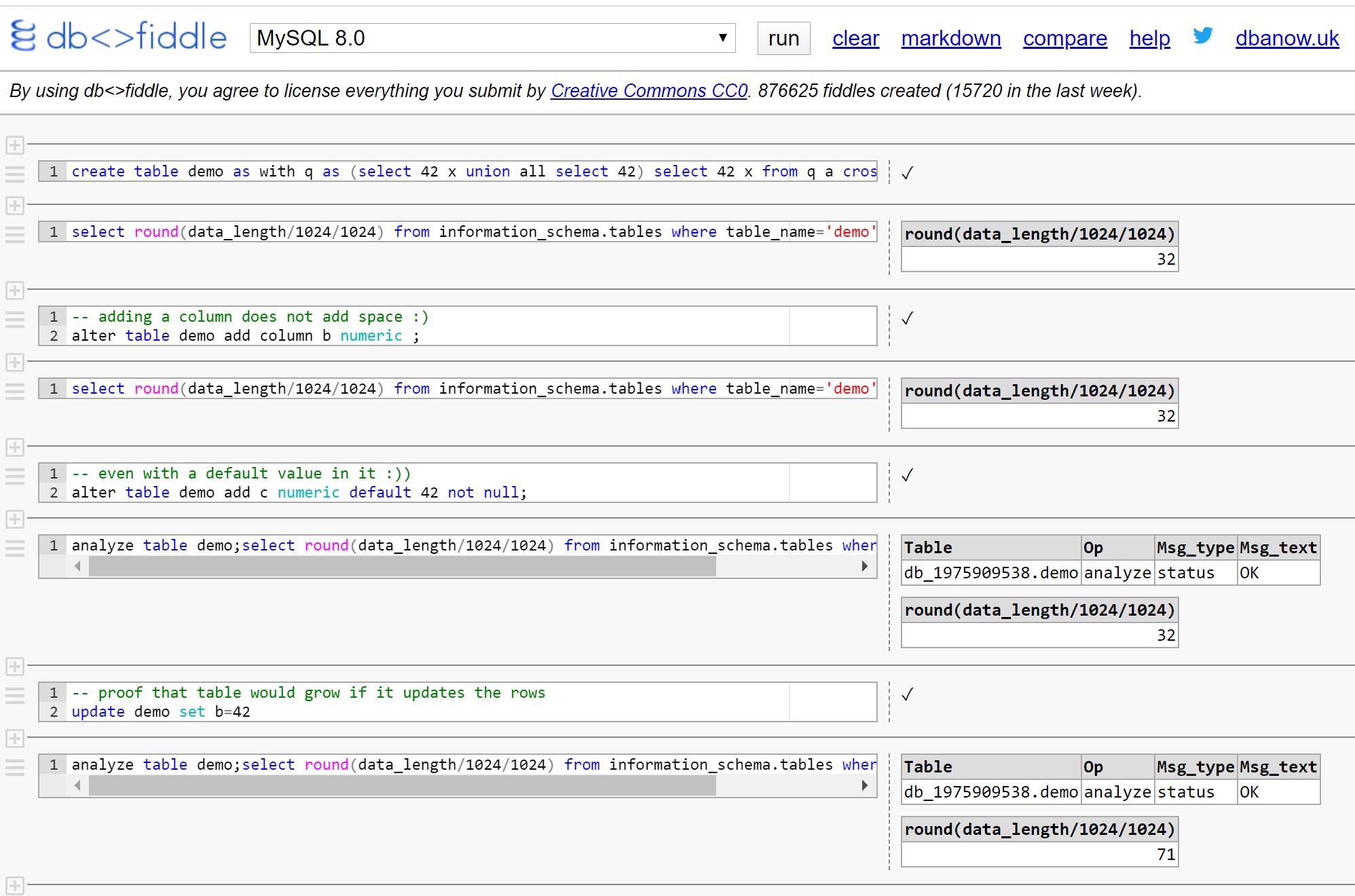Add a batch below the 'add column b' batch

[x=15, y=362]
